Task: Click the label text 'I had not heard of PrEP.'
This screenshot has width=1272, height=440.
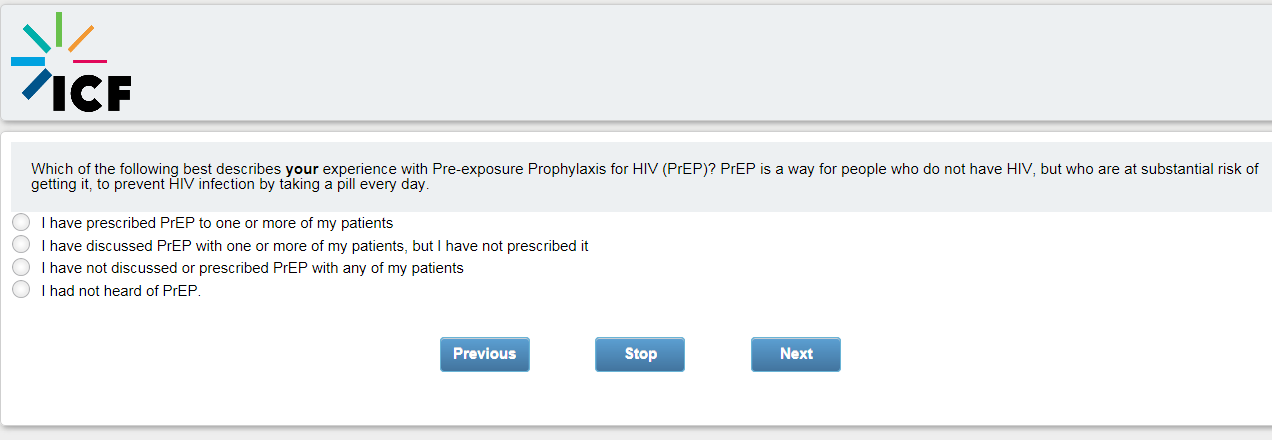Action: (x=121, y=292)
